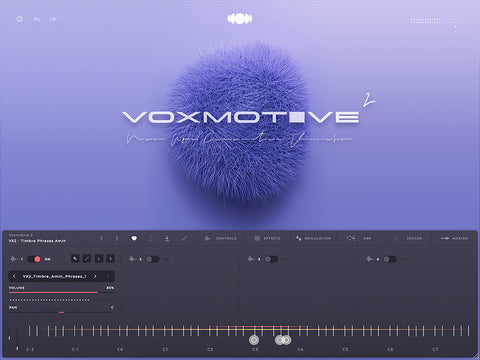Click the preset name VX2 - Timbre Phrases Amin
The image size is (480, 360).
(37, 241)
